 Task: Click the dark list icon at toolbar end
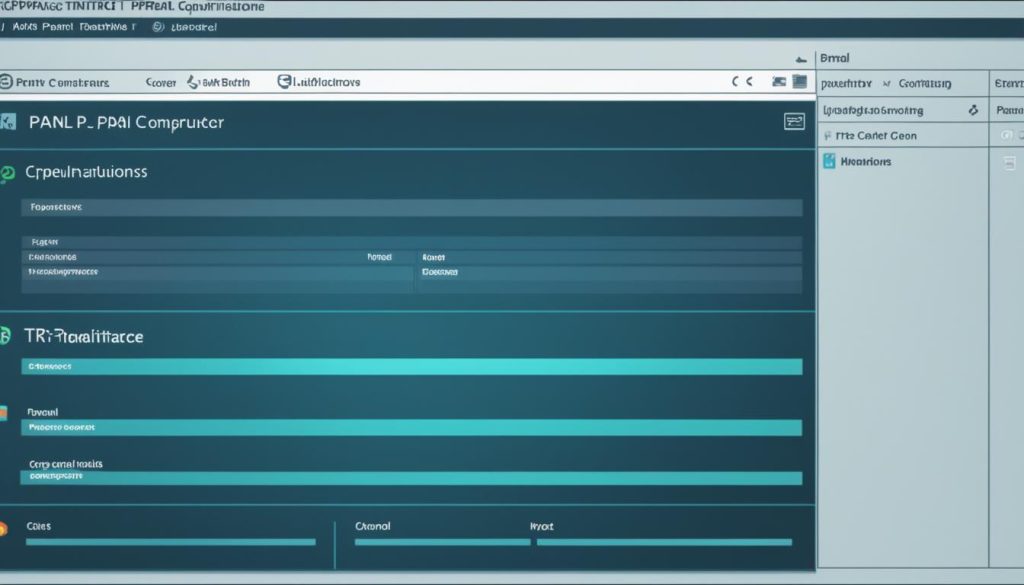[x=800, y=82]
